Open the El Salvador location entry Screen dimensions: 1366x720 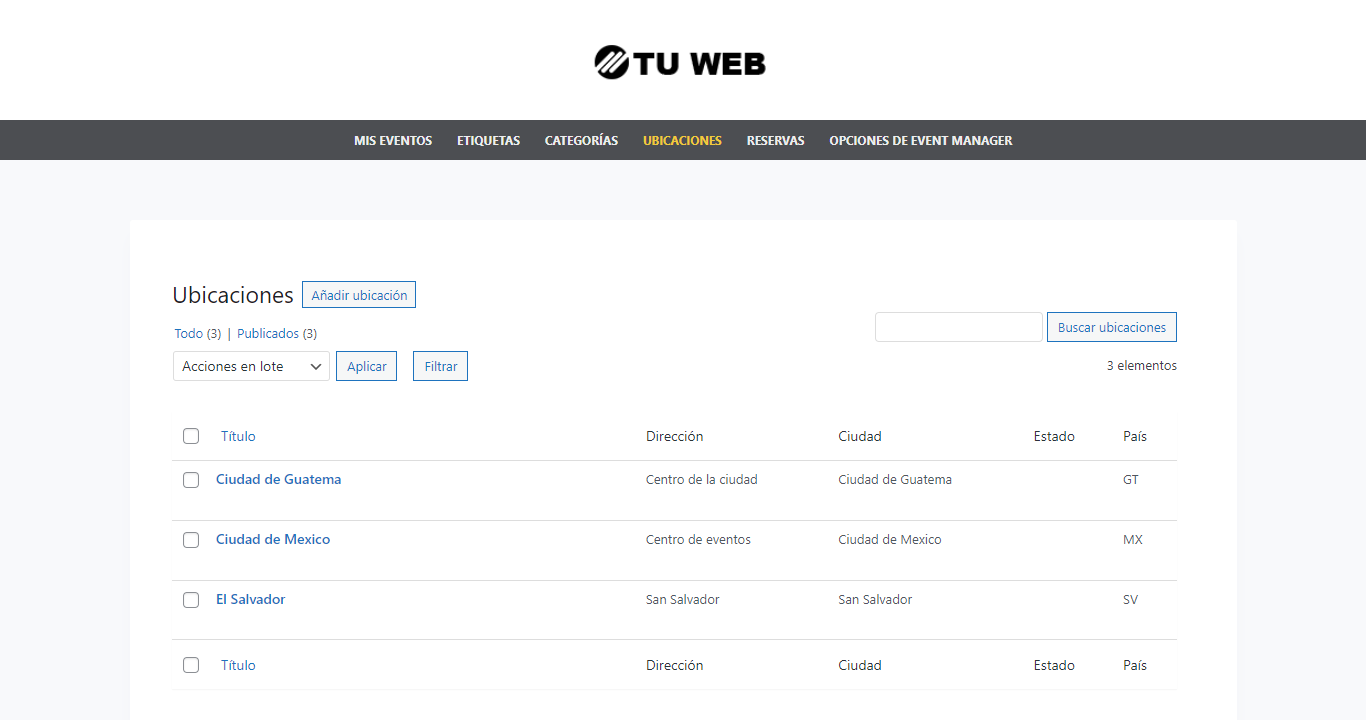pos(250,599)
